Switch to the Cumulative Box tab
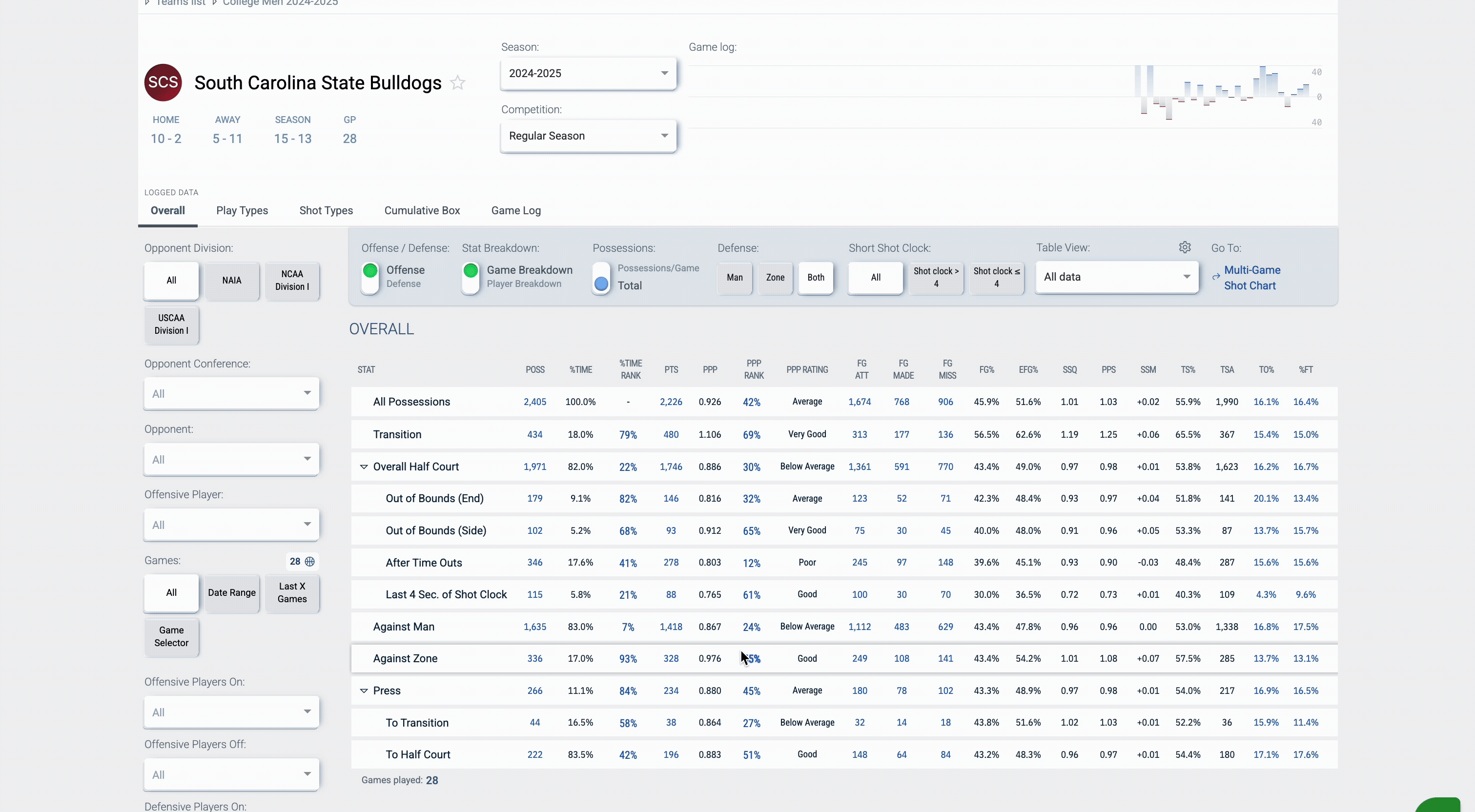Screen dimensions: 1475x812 [421, 210]
